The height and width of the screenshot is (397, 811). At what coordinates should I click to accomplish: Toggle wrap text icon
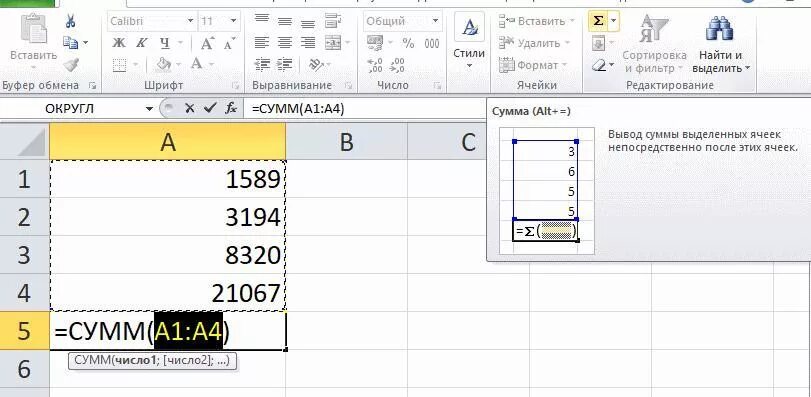click(x=333, y=21)
